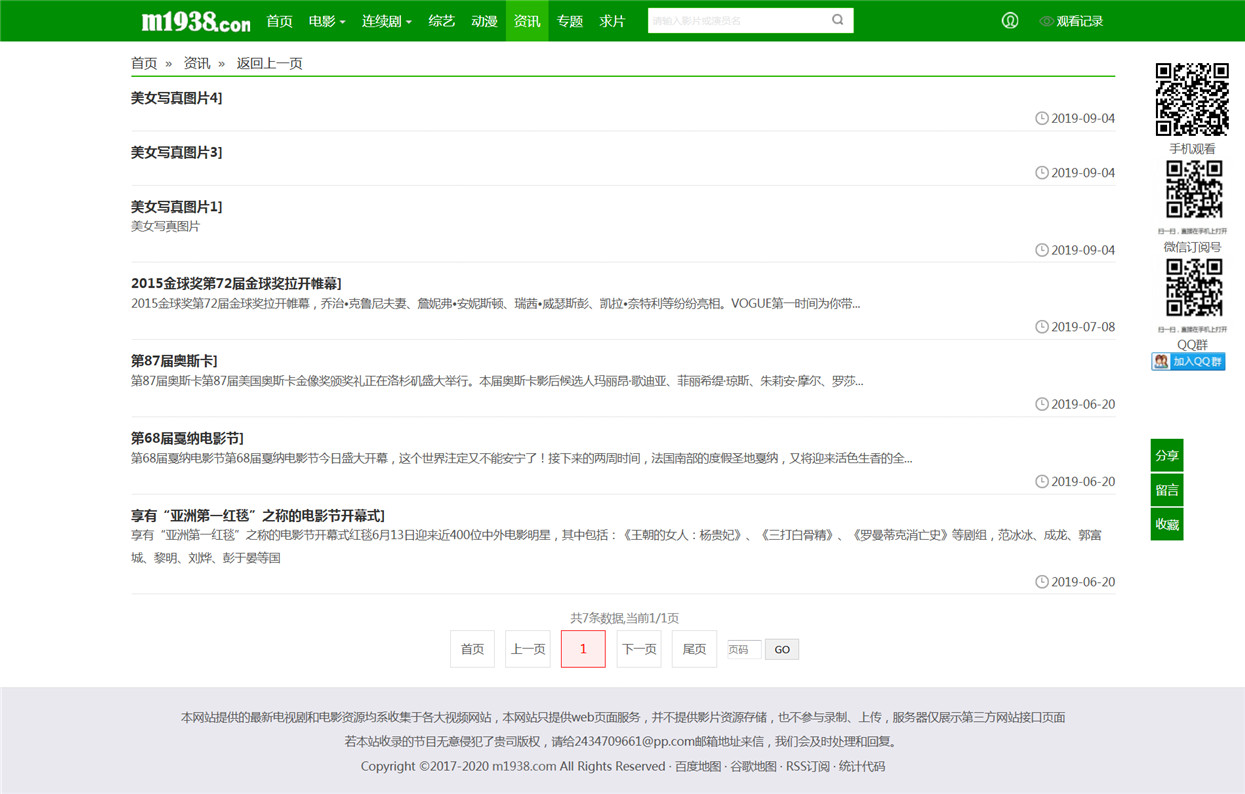This screenshot has width=1245, height=794.
Task: Click the m1938.com site logo
Action: click(x=196, y=21)
